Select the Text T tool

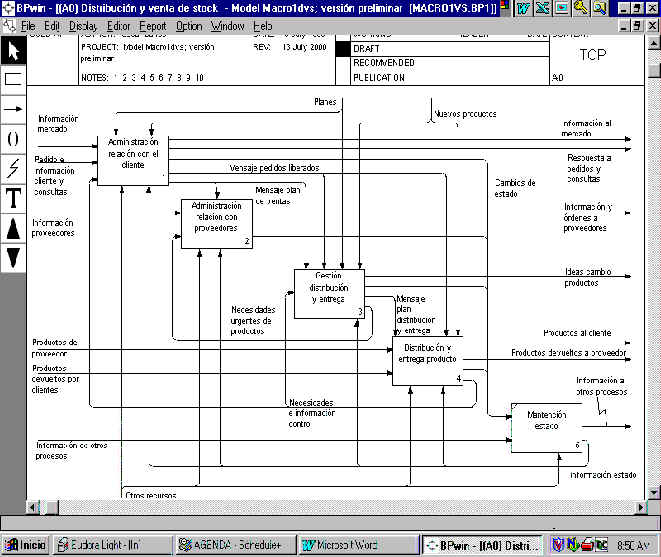(13, 198)
